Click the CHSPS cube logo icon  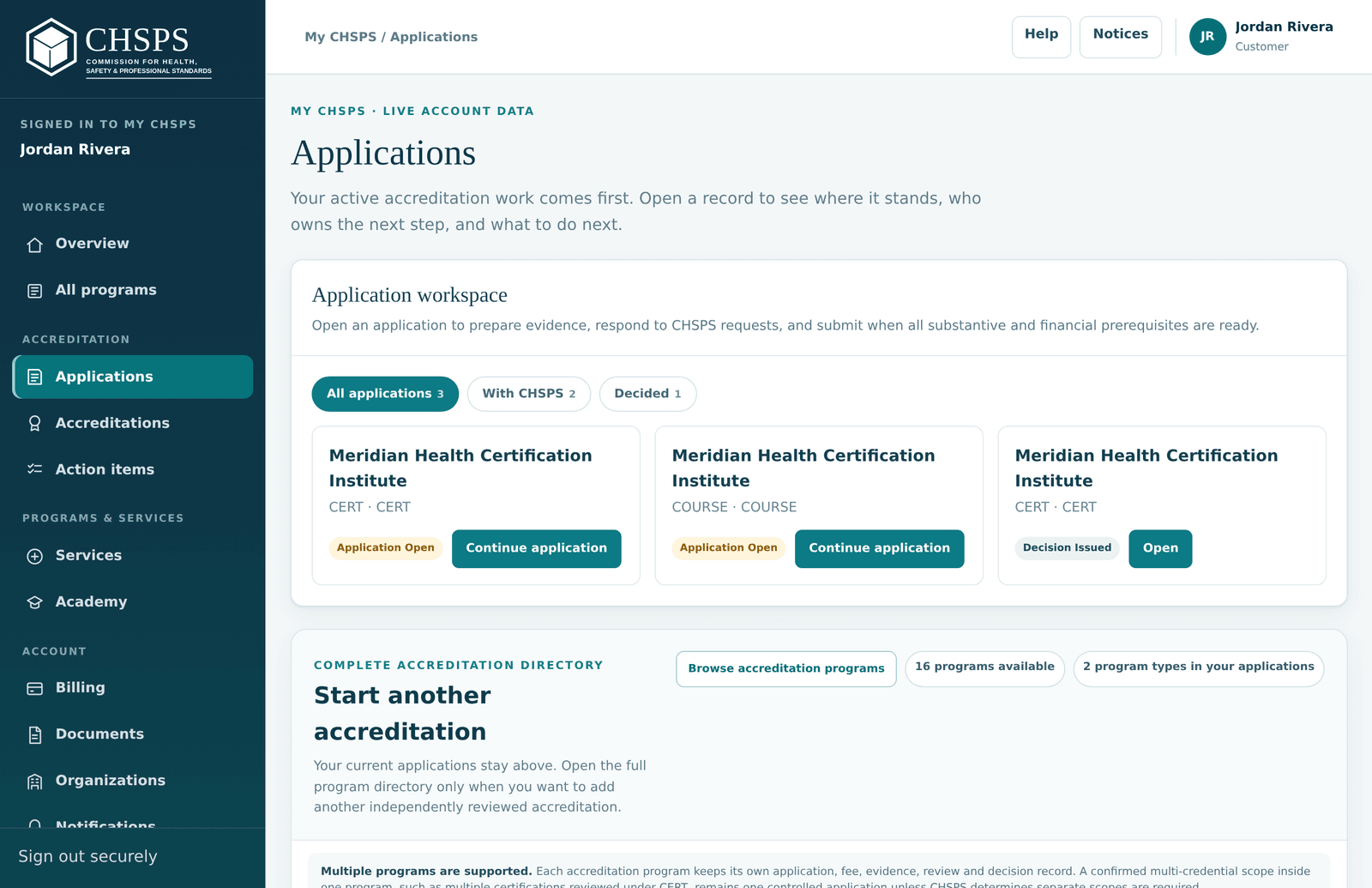pos(51,47)
